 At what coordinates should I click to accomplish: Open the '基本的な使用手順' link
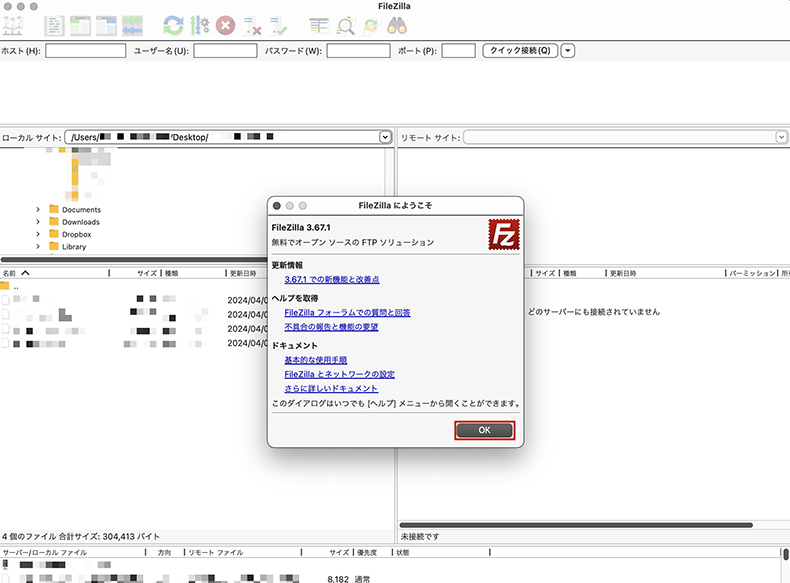click(315, 360)
